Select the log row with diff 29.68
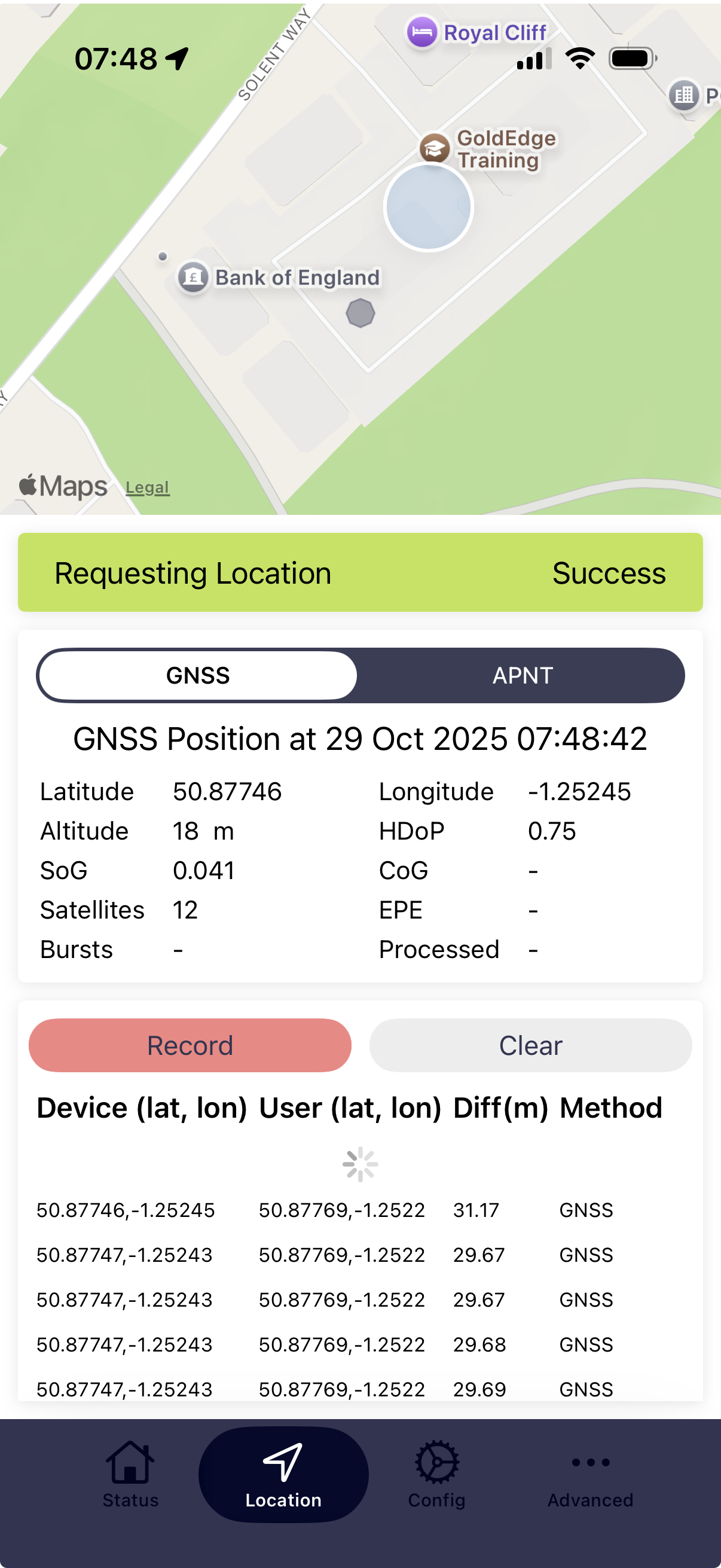721x1568 pixels. tap(360, 1344)
